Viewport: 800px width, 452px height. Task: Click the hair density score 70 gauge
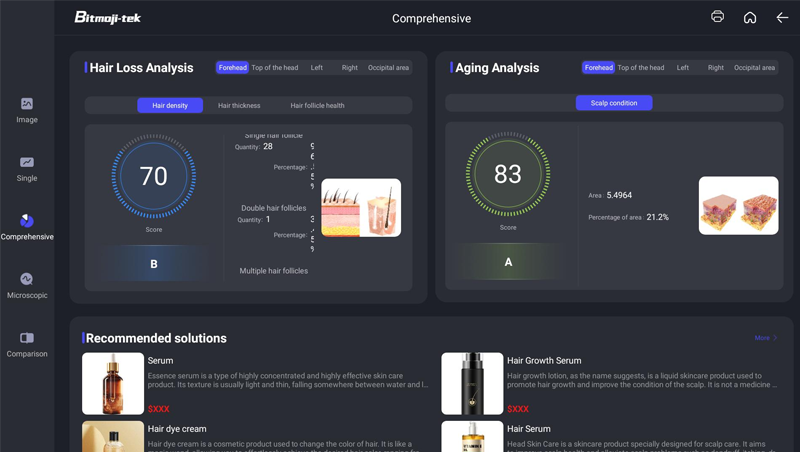click(154, 176)
